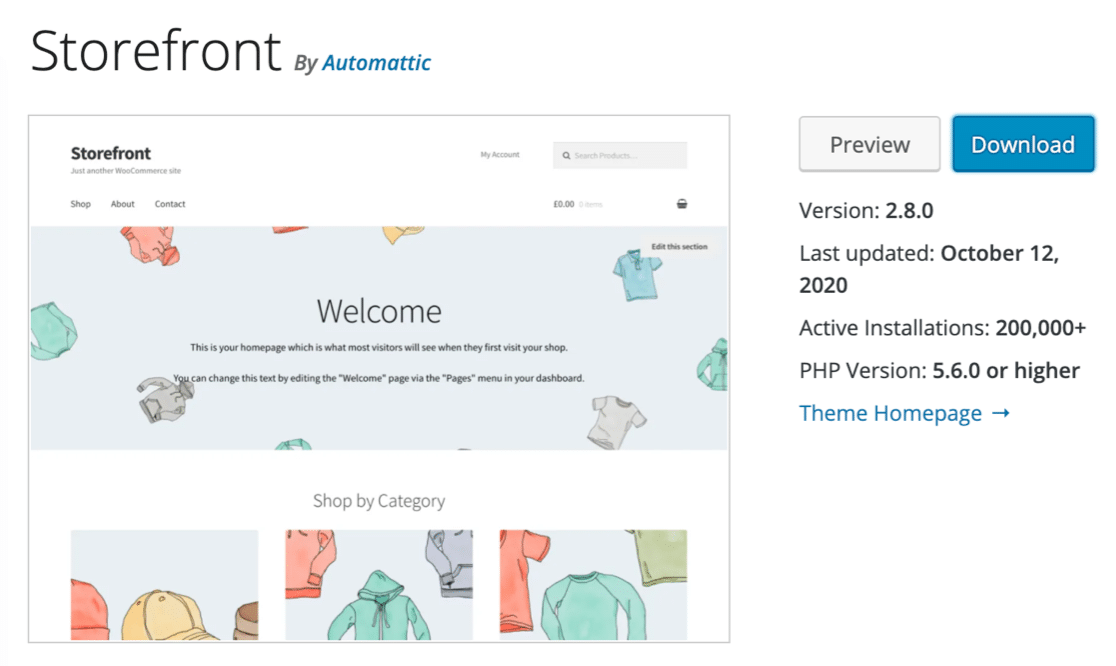Click the large Storefront page title
Viewport: 1116px width, 666px height.
click(156, 51)
